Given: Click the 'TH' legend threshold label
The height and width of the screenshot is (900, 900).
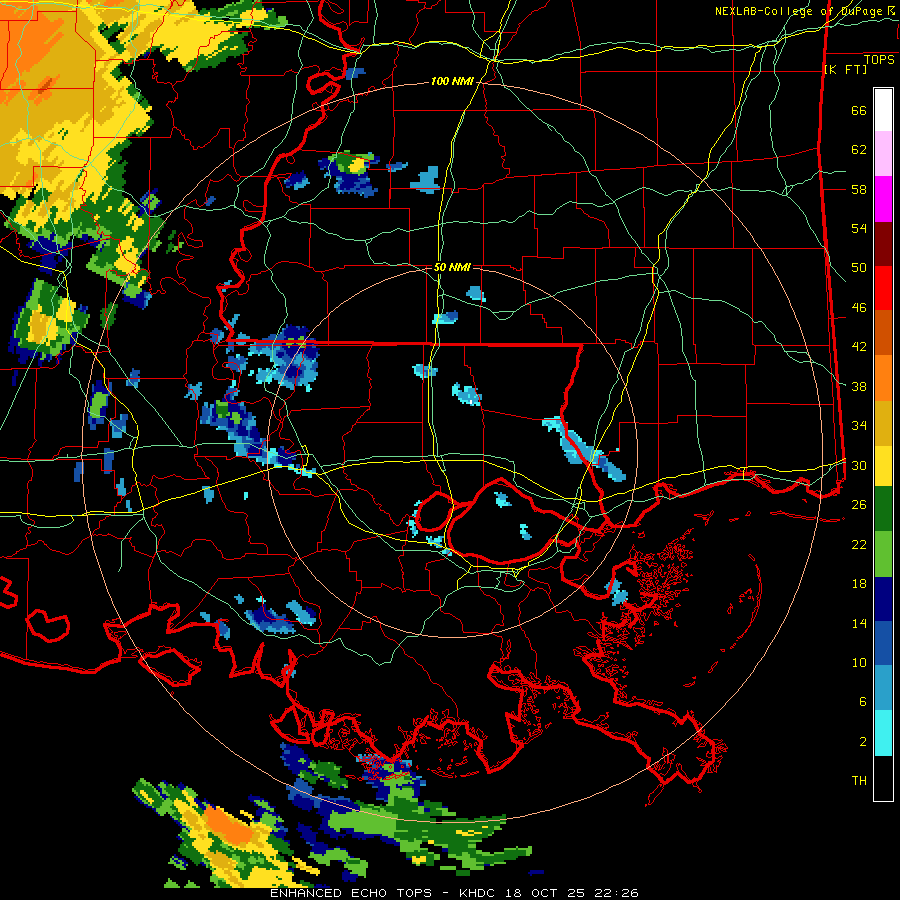Looking at the screenshot, I should pos(859,781).
